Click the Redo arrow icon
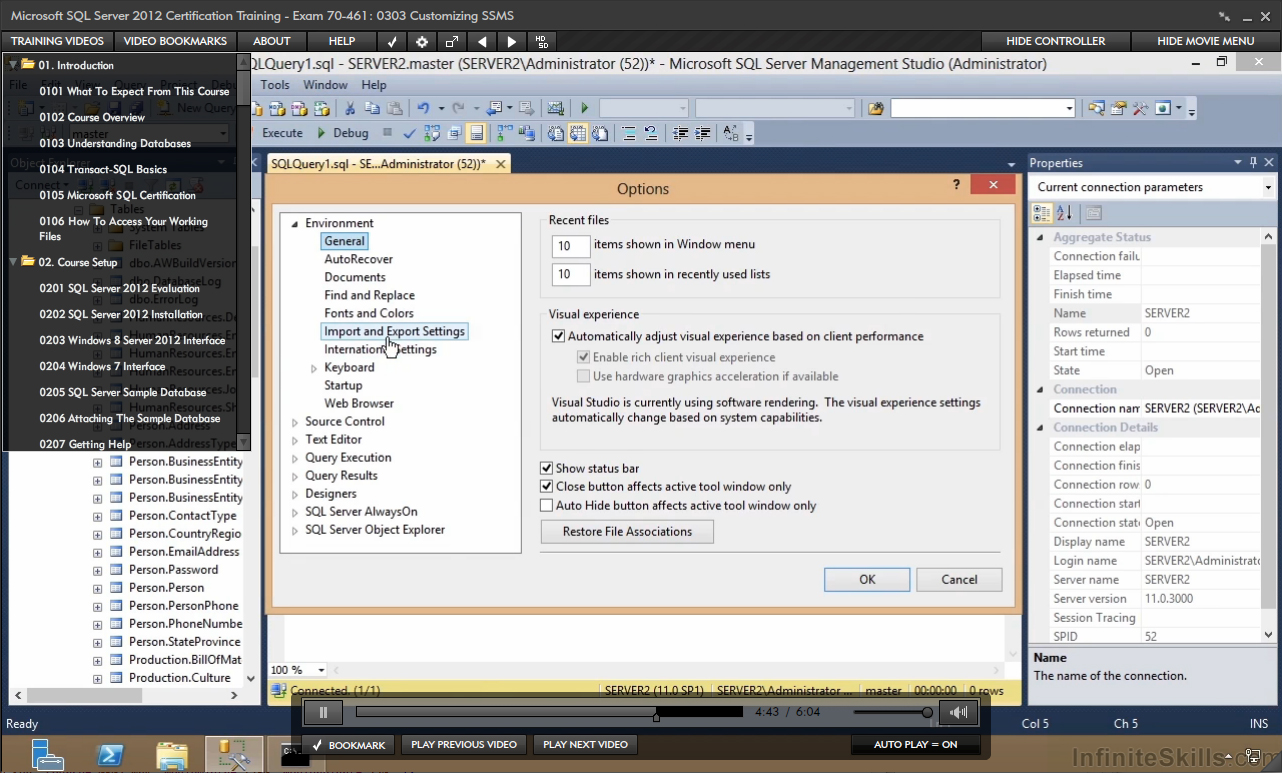1282x773 pixels. pos(458,108)
